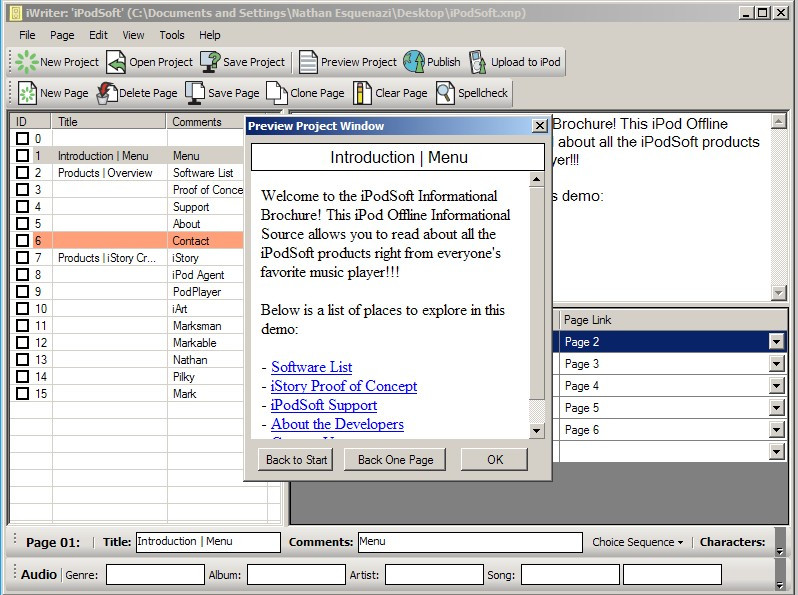Open the Page 2 link dropdown
Screen dimensions: 798x595
tap(776, 342)
